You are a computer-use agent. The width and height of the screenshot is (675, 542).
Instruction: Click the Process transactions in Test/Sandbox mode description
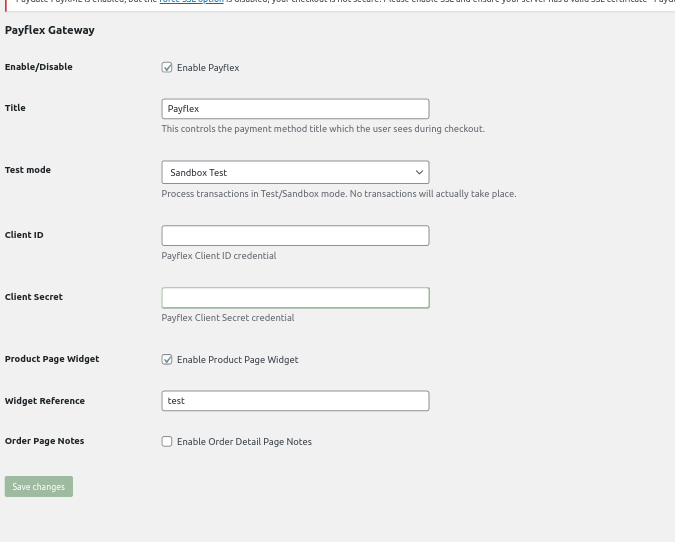click(x=339, y=194)
